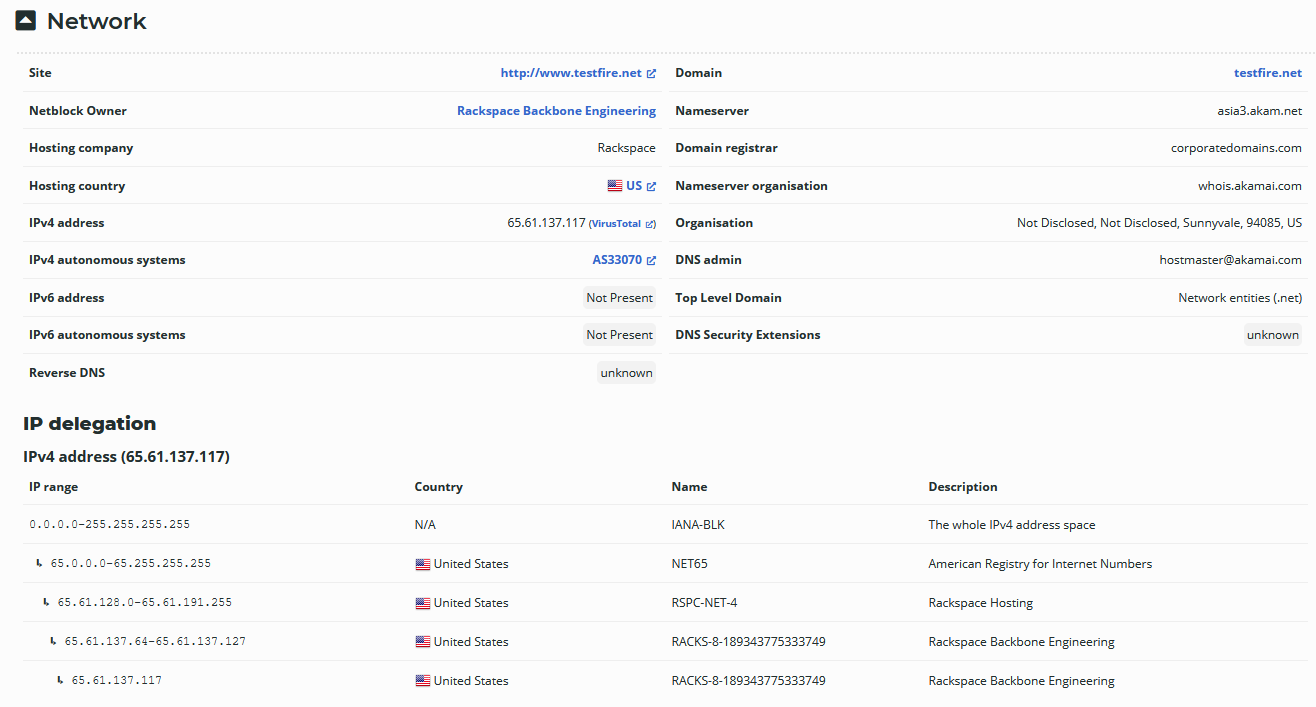Image resolution: width=1316 pixels, height=707 pixels.
Task: Select the 65.0.0.0-65.255.255.255 IP range
Action: point(131,563)
